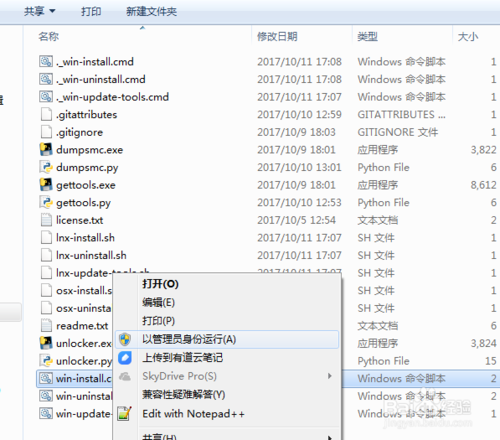Select the file name dumpsmc.exe
Viewport: 500px width, 440px height.
click(x=89, y=150)
